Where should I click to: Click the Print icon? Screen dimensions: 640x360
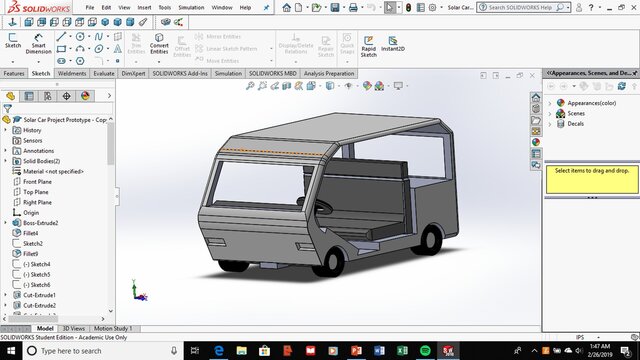(x=353, y=7)
